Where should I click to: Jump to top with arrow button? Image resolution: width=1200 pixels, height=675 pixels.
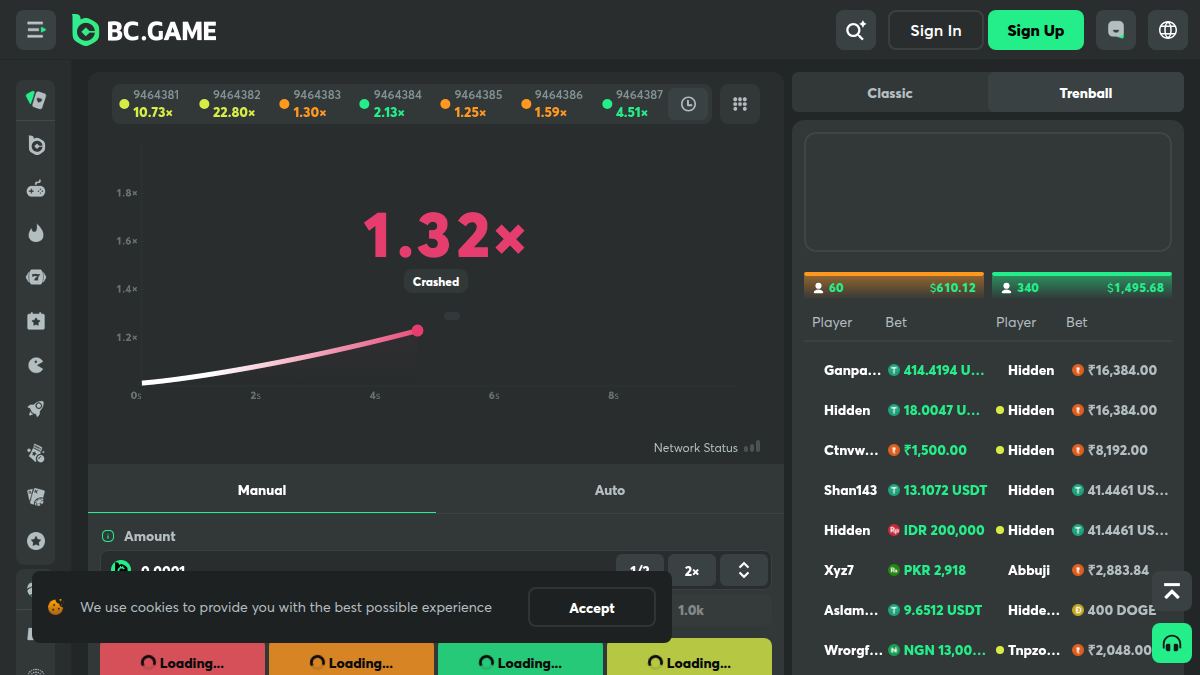point(1172,592)
